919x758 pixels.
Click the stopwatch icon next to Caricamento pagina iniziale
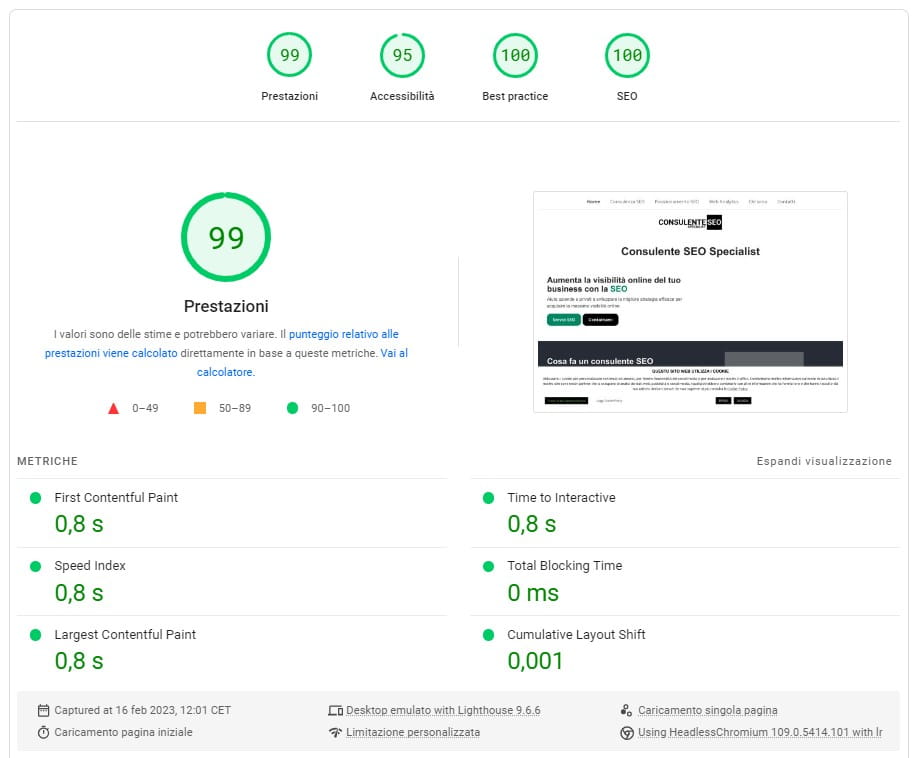[x=43, y=732]
